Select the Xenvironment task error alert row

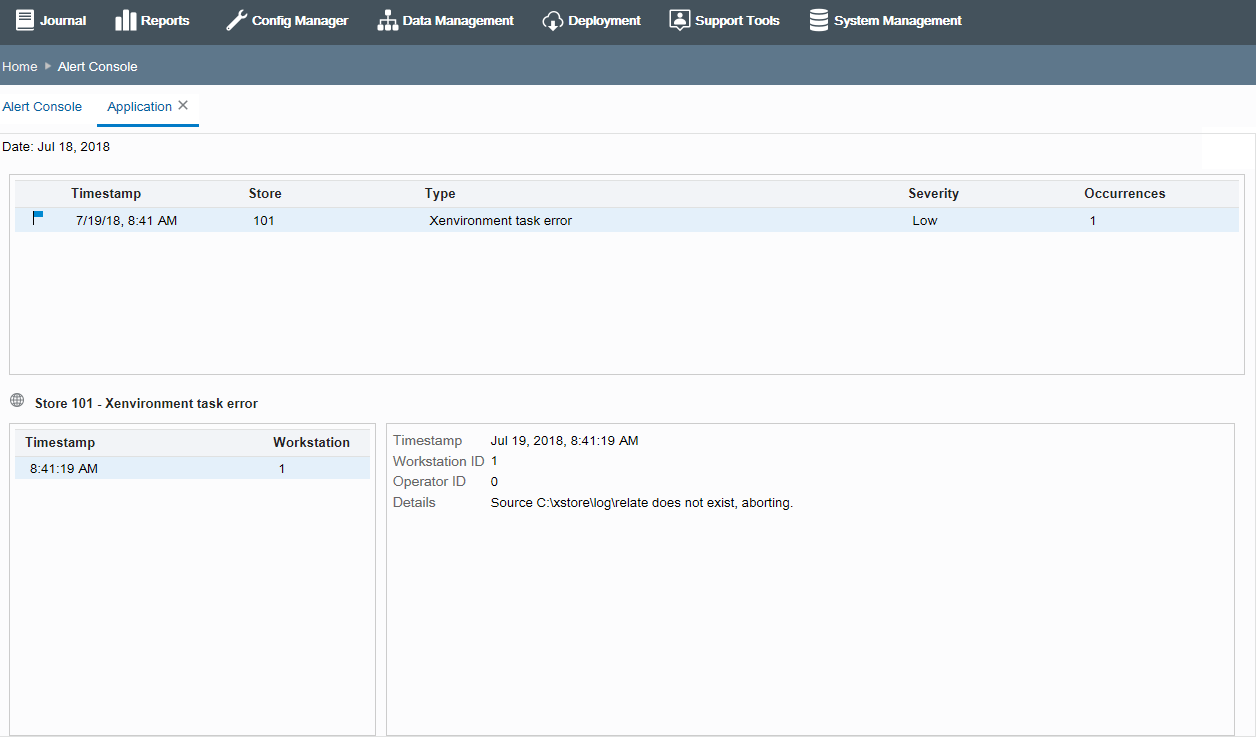[x=500, y=220]
